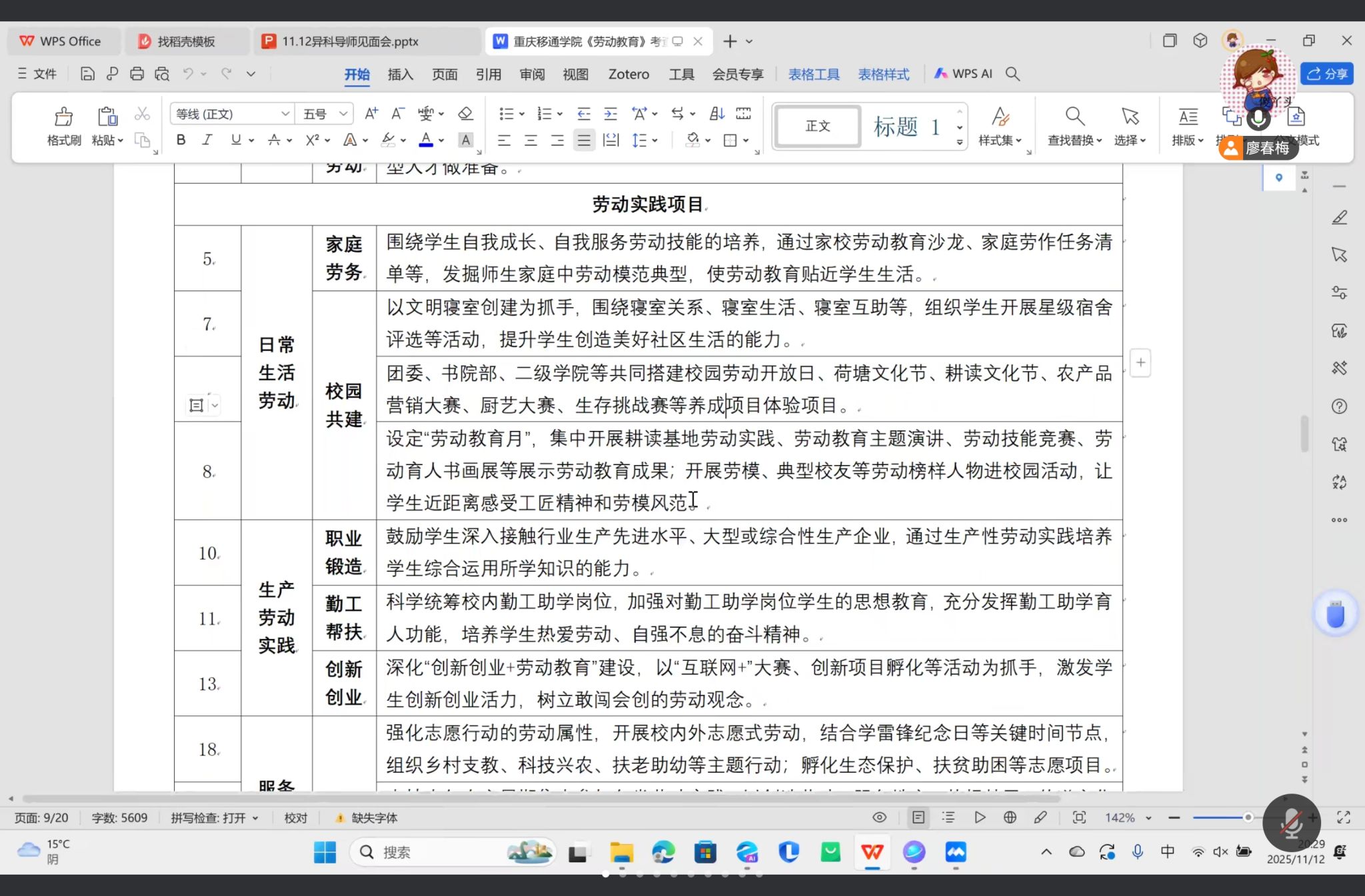Toggle Justify alignment
This screenshot has height=896, width=1365.
pyautogui.click(x=584, y=140)
